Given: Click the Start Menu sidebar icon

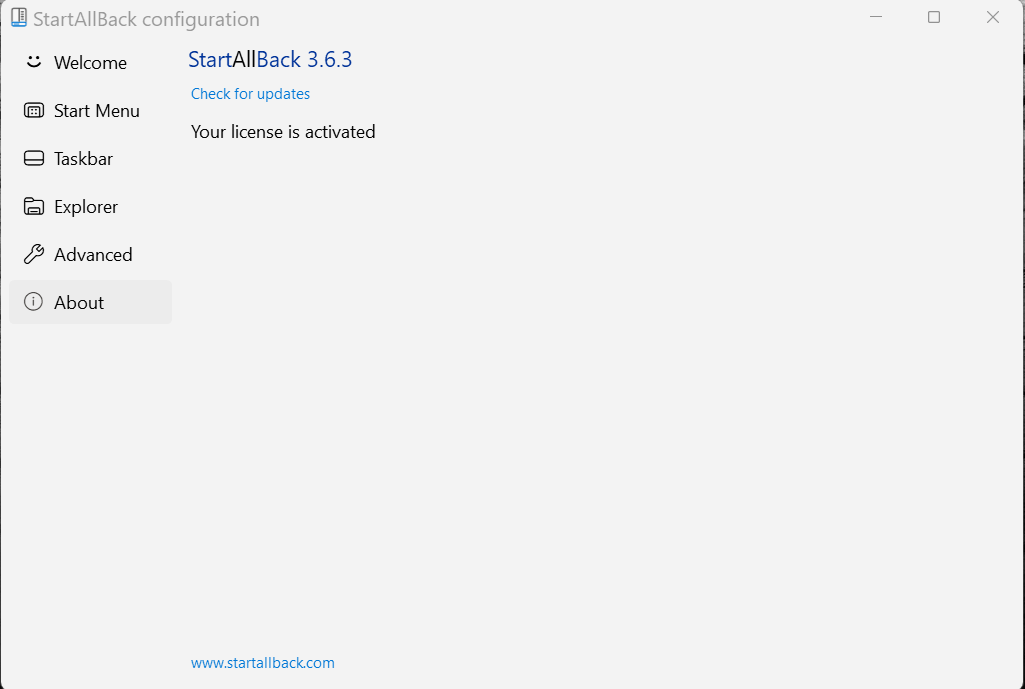Looking at the screenshot, I should [x=33, y=110].
